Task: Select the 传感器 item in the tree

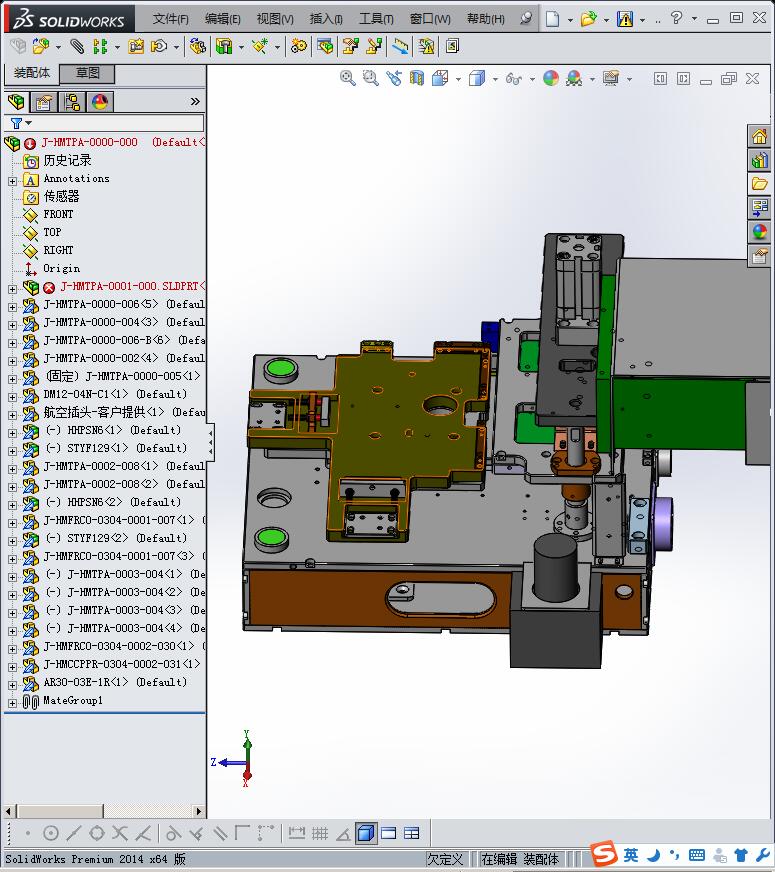Action: [61, 196]
